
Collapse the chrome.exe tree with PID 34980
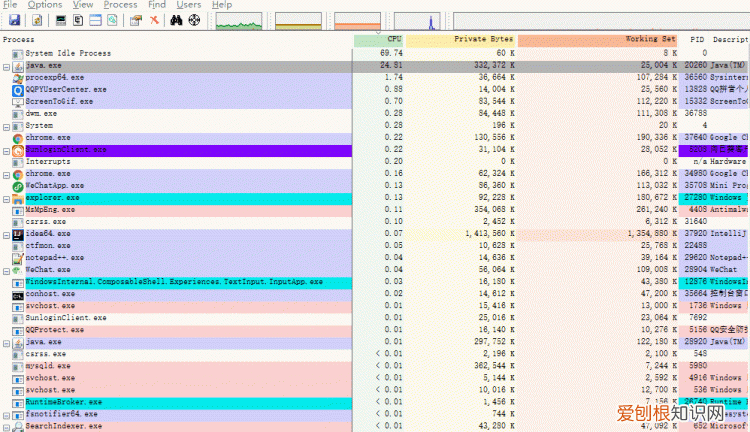pyautogui.click(x=6, y=176)
